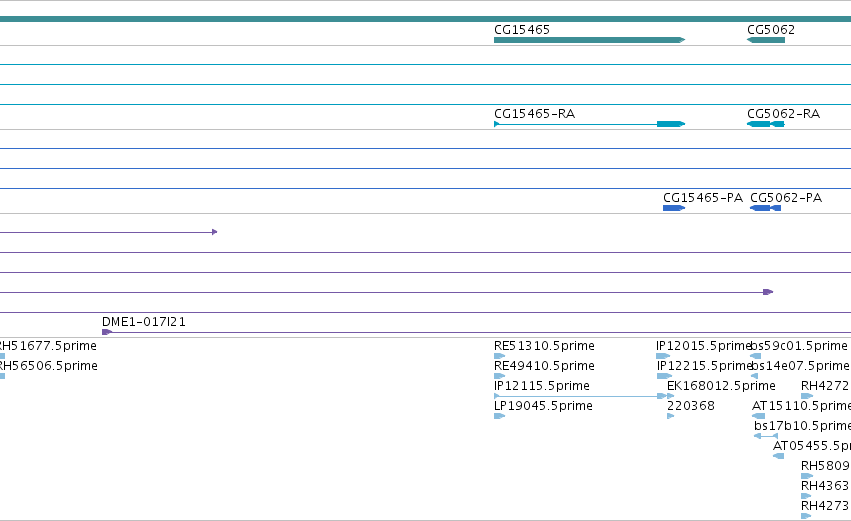Click the AT05455 EST label
This screenshot has height=521, width=851.
[x=811, y=447]
